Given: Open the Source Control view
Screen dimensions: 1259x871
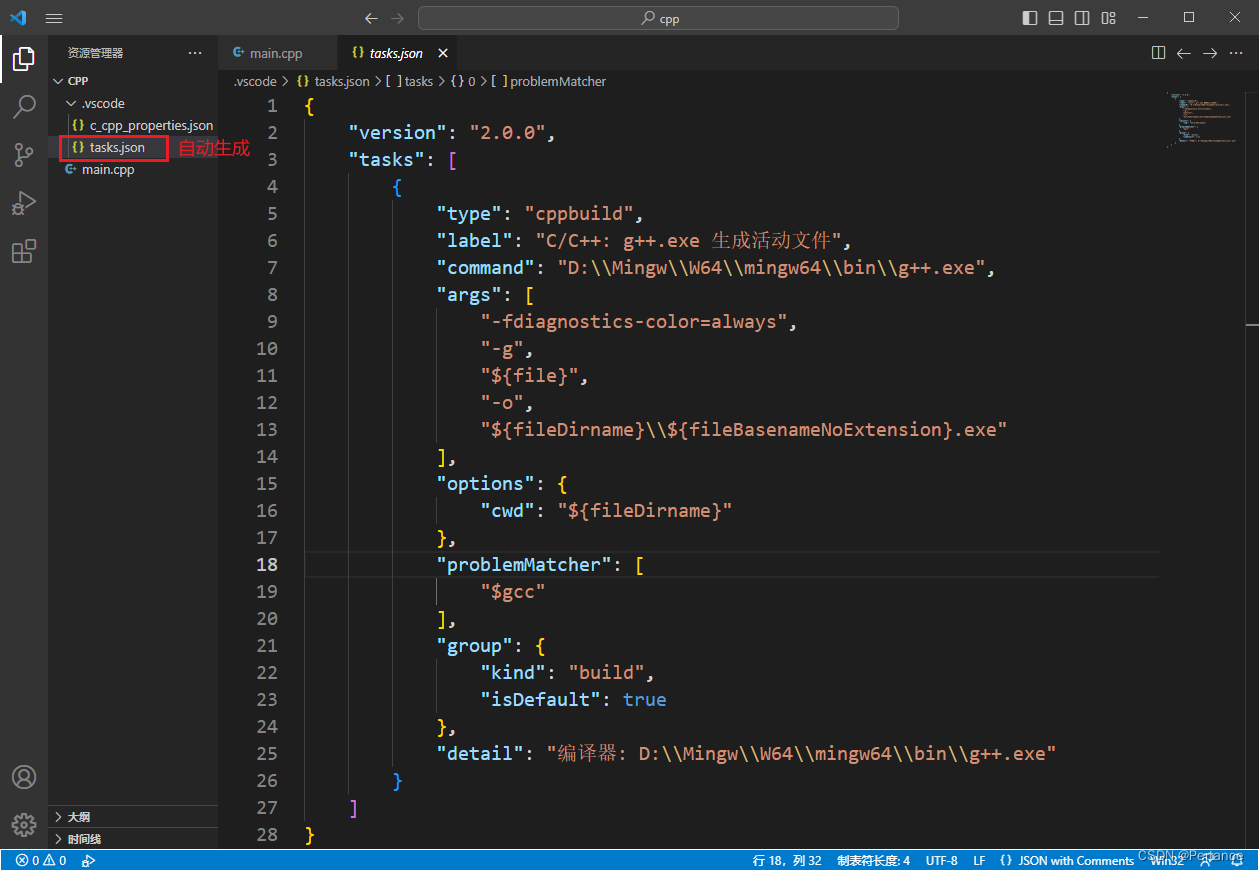Looking at the screenshot, I should tap(24, 155).
